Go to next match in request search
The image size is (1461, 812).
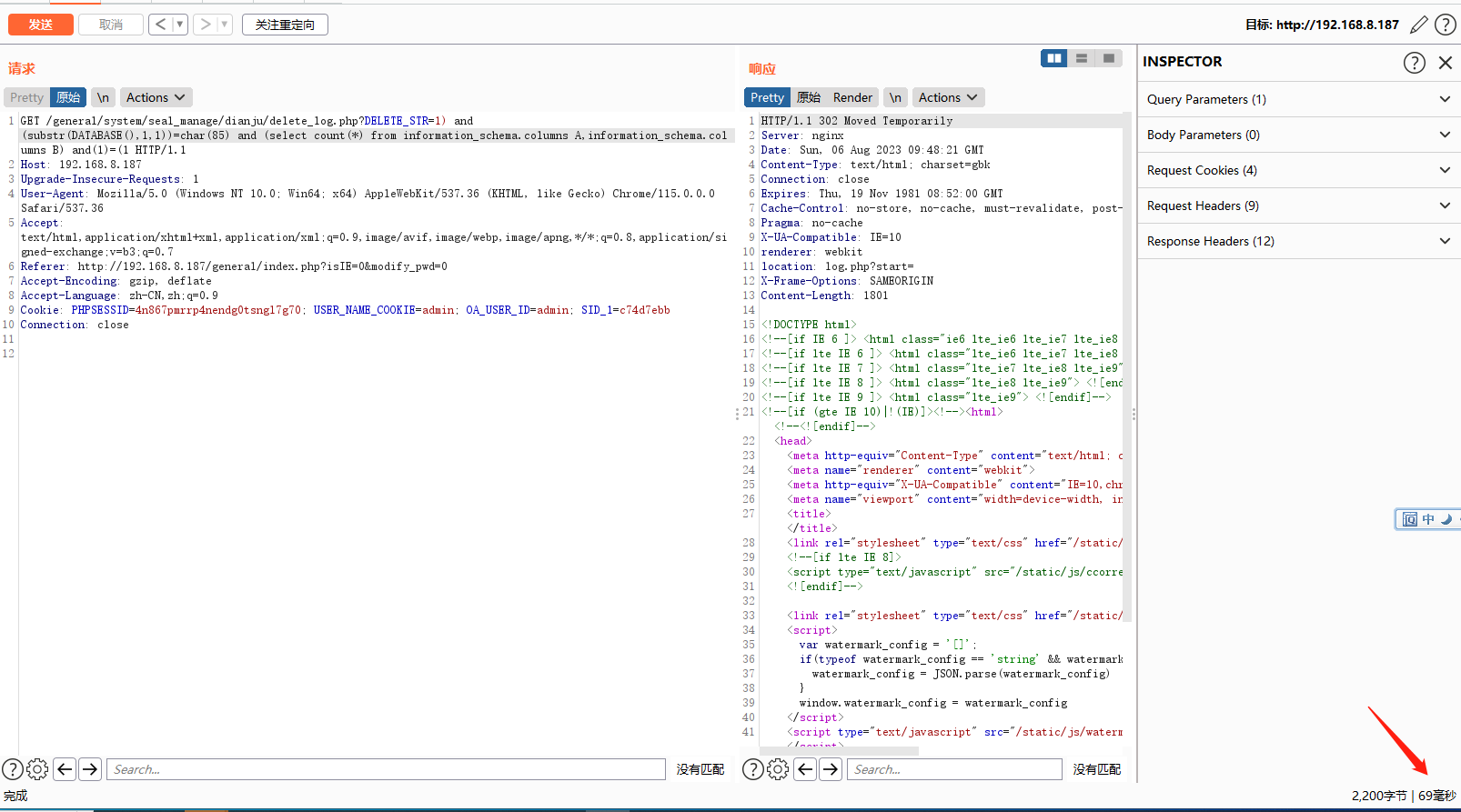coord(90,769)
